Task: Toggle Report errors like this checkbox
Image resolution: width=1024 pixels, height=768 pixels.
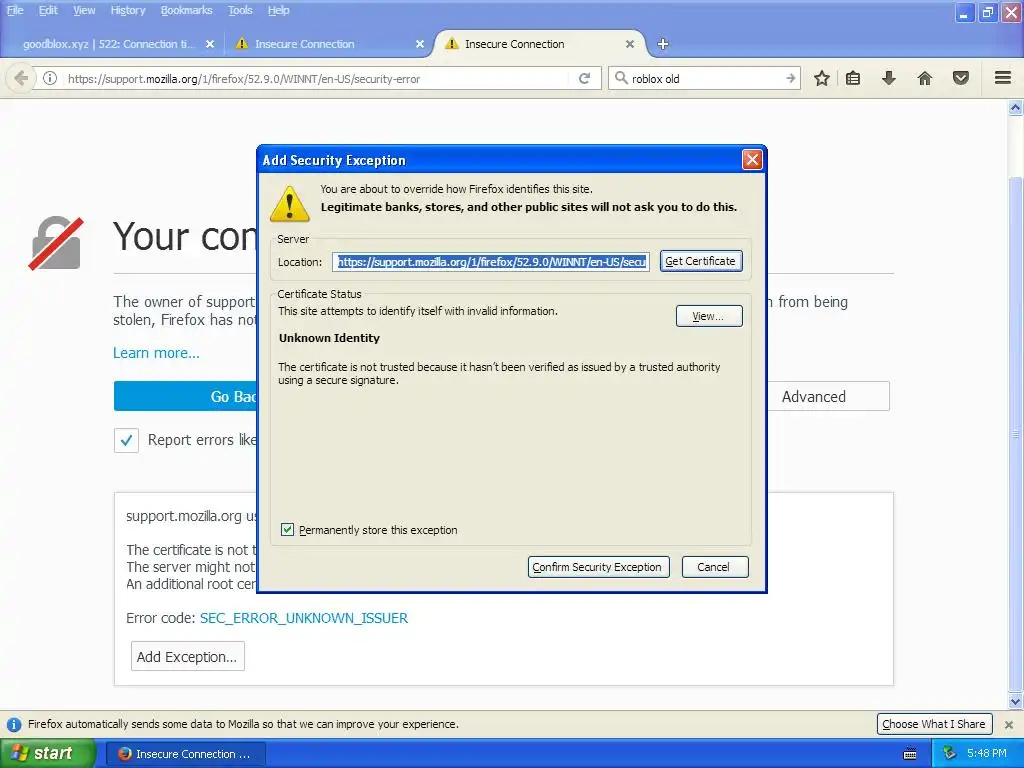Action: tap(126, 440)
